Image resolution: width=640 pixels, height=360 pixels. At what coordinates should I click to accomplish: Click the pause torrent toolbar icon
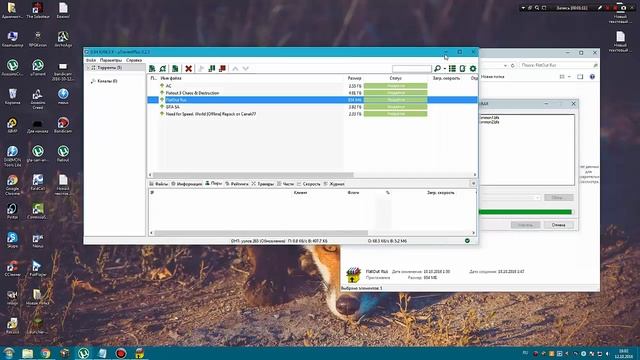coord(211,69)
